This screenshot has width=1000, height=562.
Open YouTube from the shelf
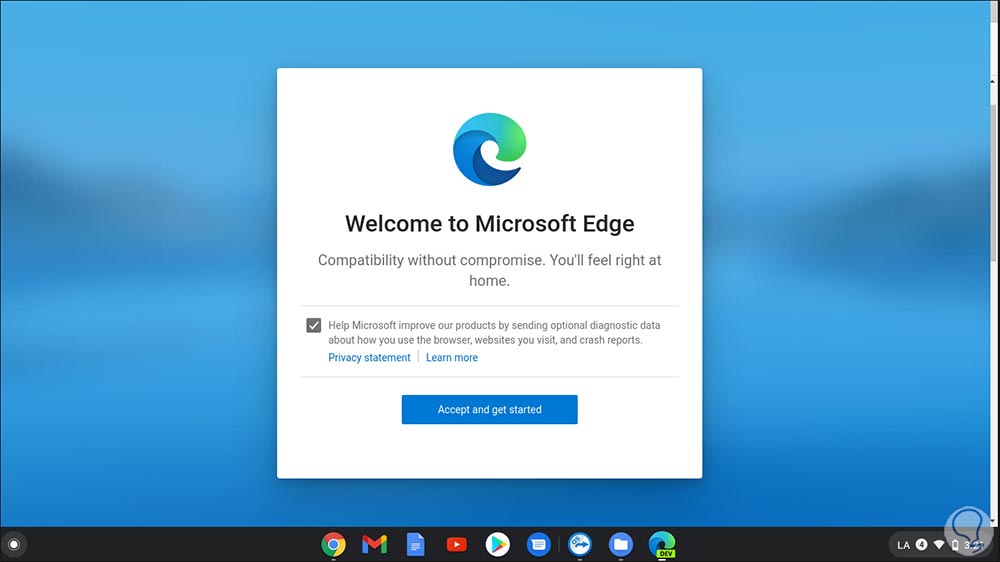[456, 544]
